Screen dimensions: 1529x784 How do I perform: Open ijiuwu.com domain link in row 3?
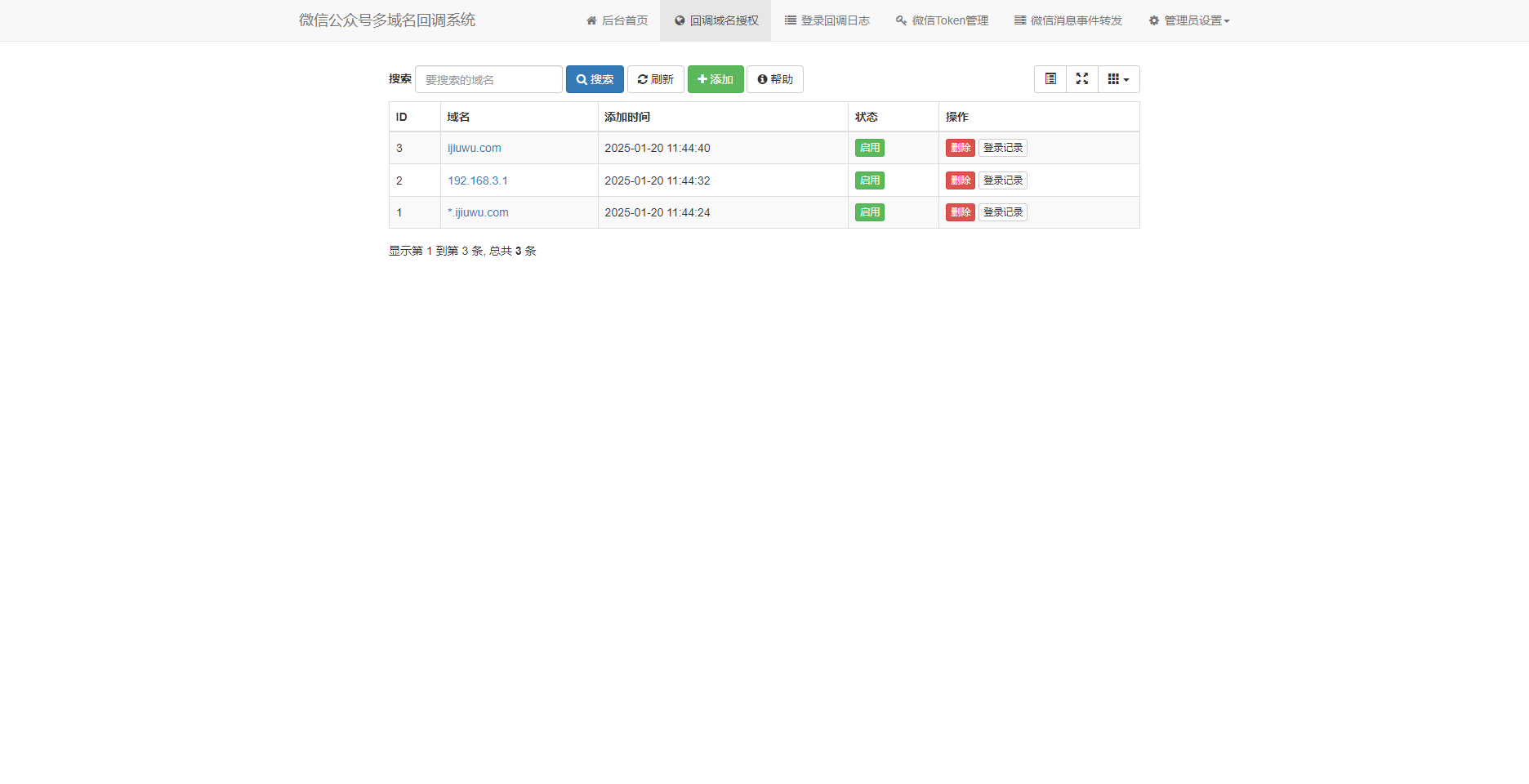[475, 148]
